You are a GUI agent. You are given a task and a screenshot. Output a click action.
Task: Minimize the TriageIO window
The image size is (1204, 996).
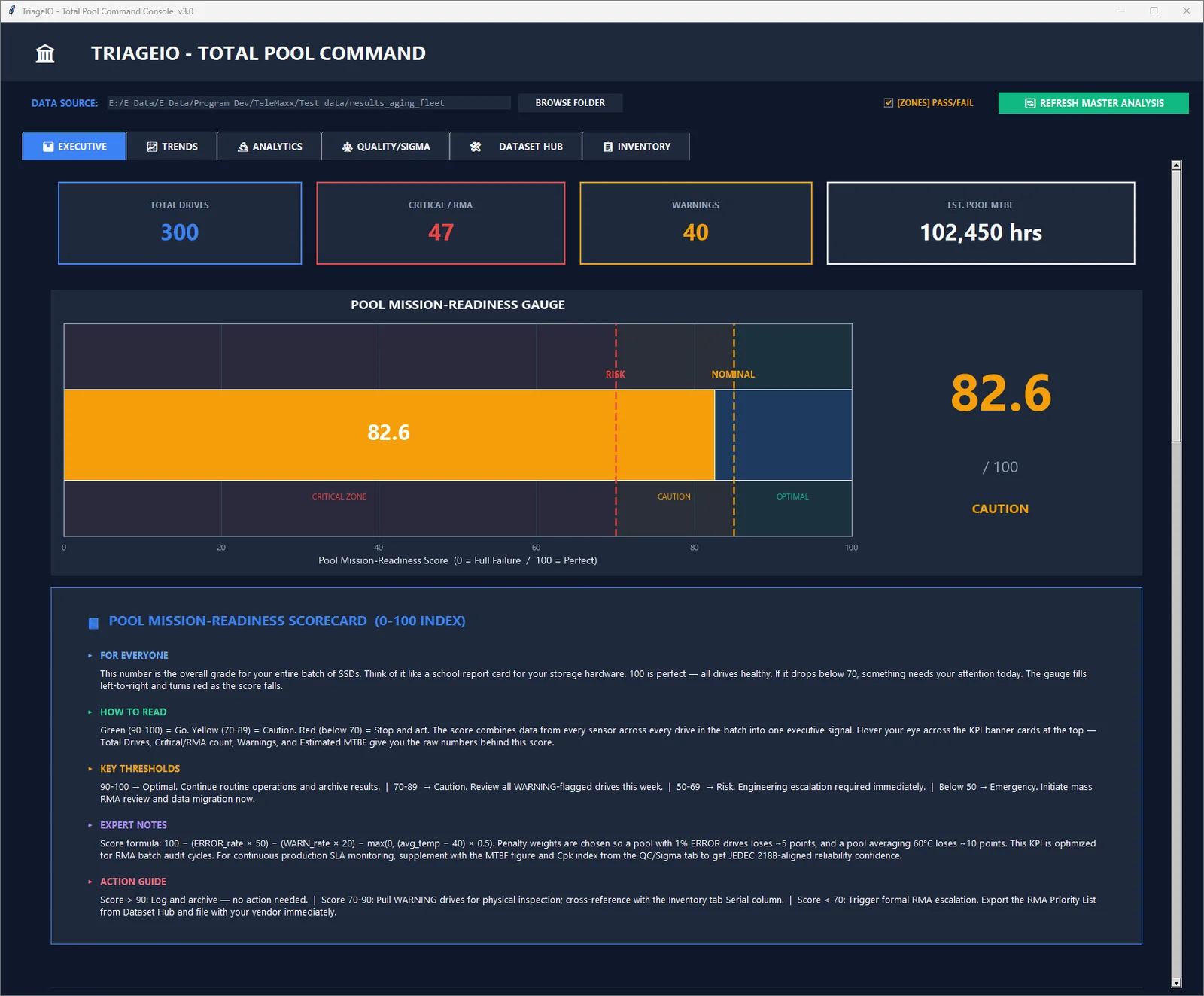[x=1121, y=11]
